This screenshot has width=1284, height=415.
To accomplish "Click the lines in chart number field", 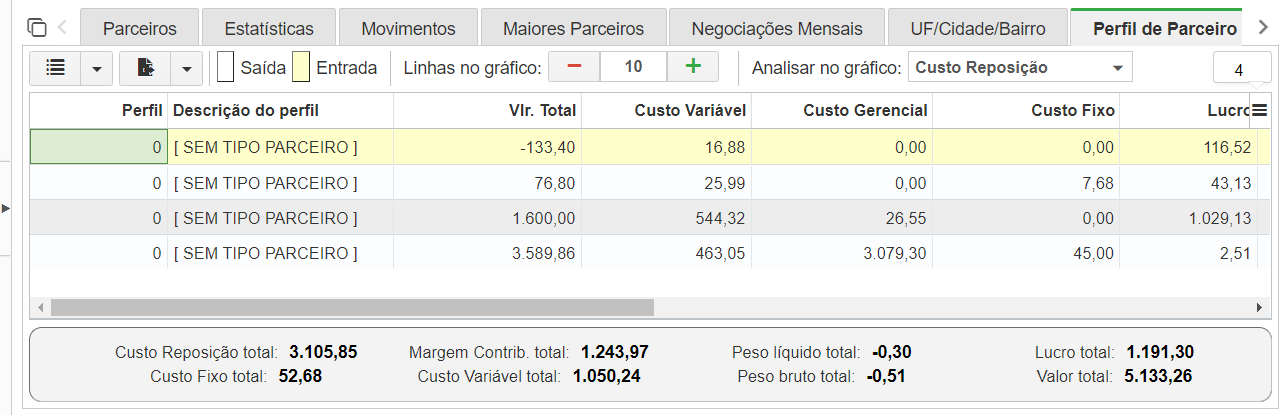I will (633, 67).
